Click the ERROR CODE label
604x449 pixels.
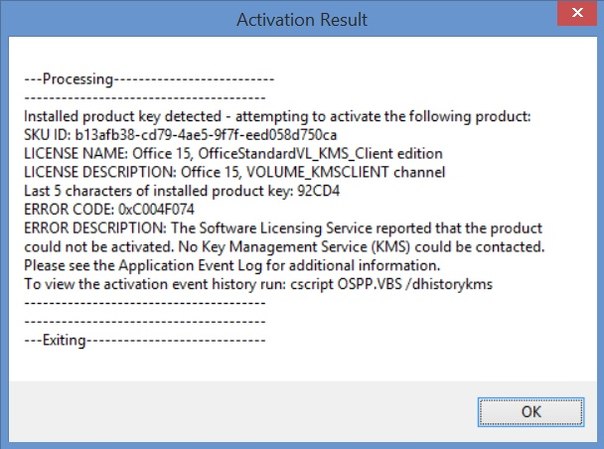pyautogui.click(x=69, y=209)
